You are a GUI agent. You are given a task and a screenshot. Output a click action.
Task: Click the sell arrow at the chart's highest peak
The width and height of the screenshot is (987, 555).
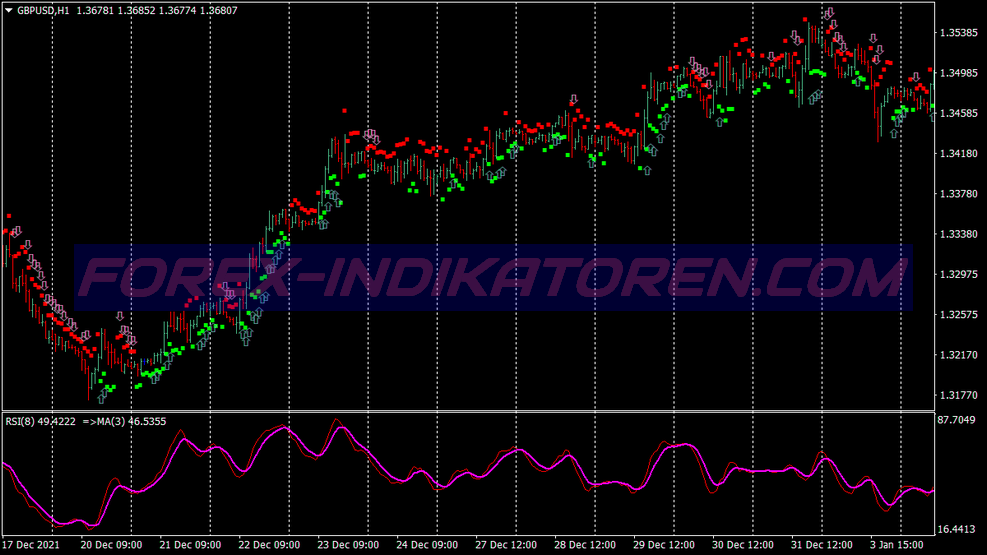pos(830,13)
